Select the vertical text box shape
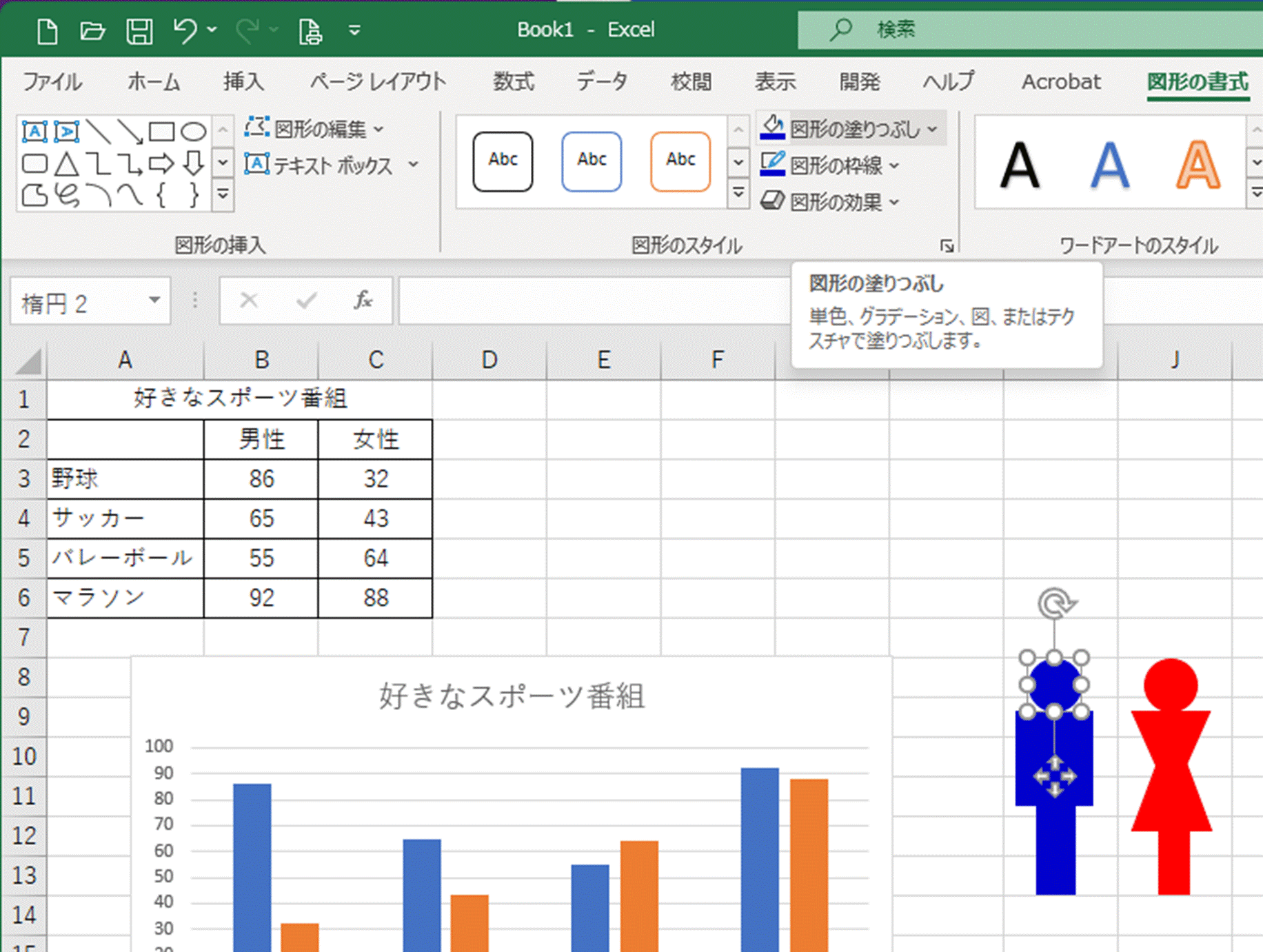The height and width of the screenshot is (952, 1263). point(67,131)
